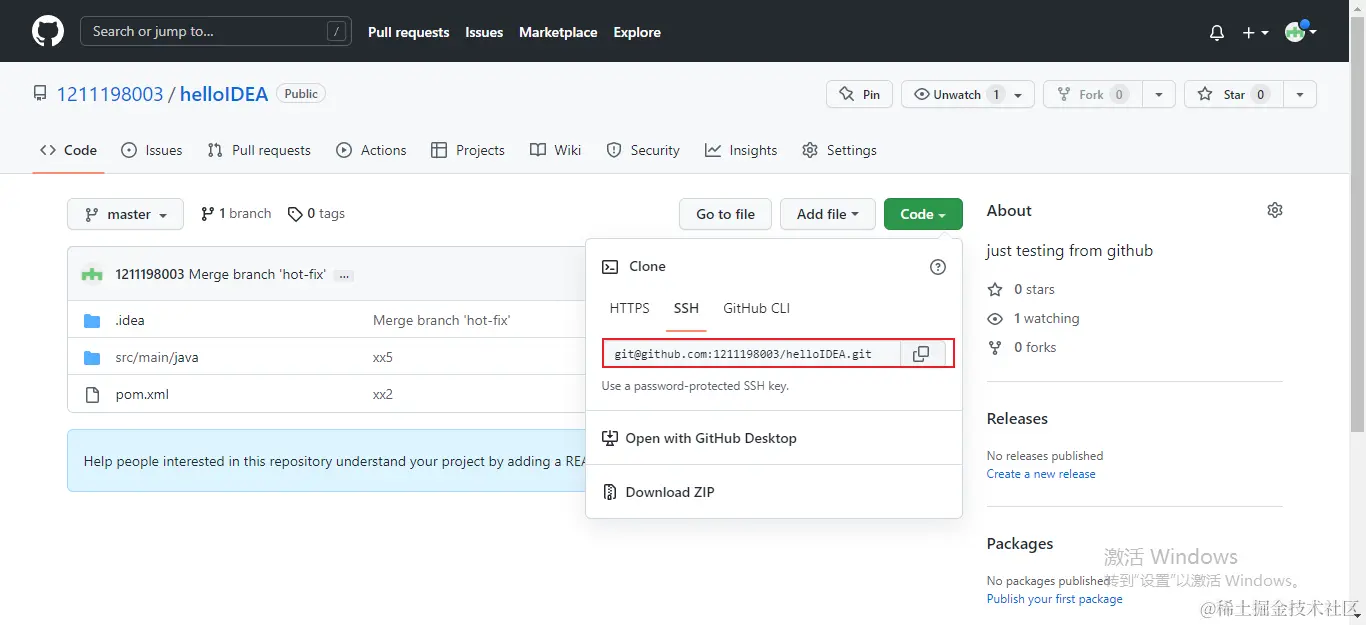Toggle the green Code dropdown button
This screenshot has height=625, width=1366.
(x=923, y=214)
